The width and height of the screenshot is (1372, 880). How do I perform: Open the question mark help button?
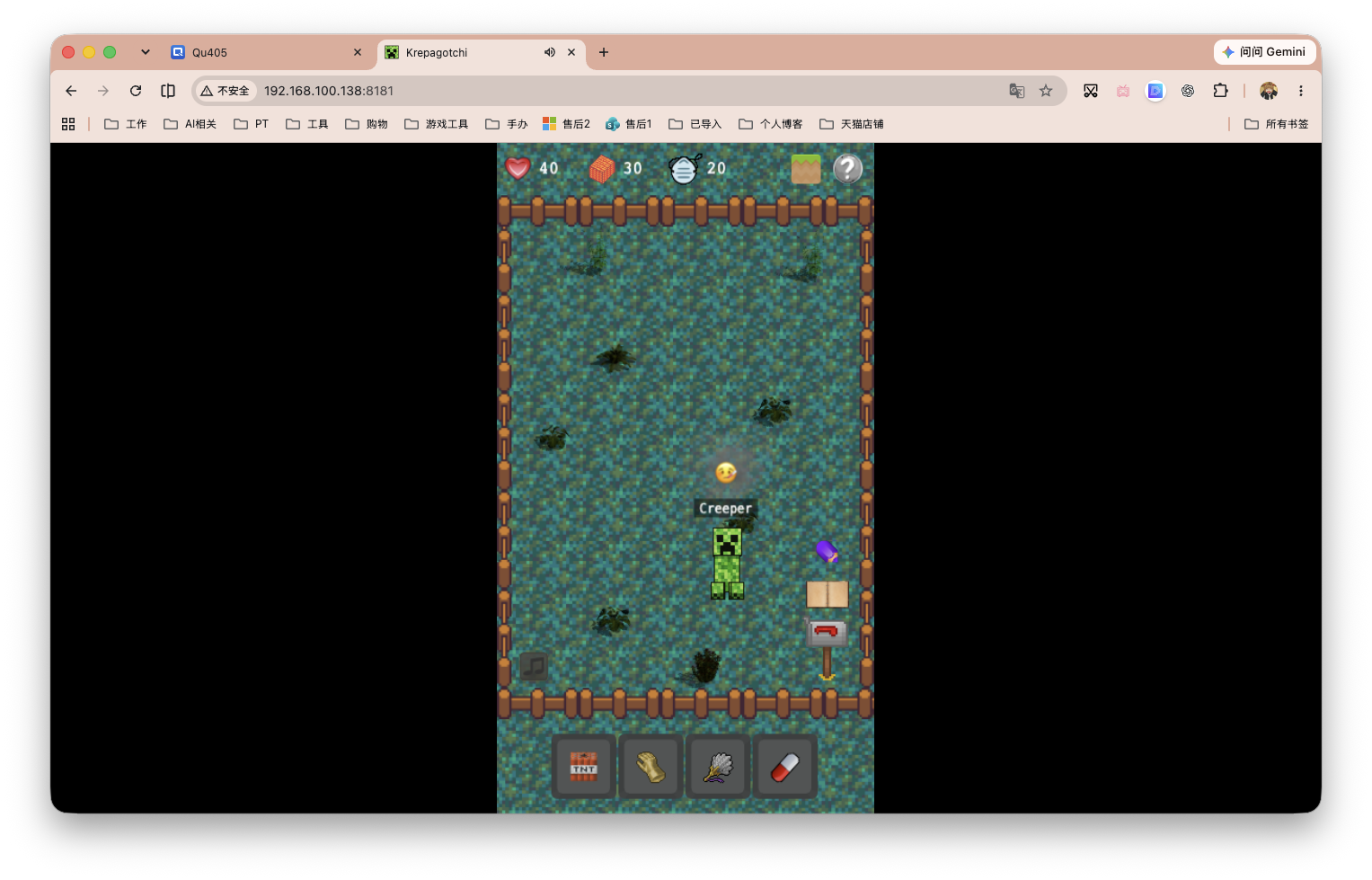pos(847,168)
